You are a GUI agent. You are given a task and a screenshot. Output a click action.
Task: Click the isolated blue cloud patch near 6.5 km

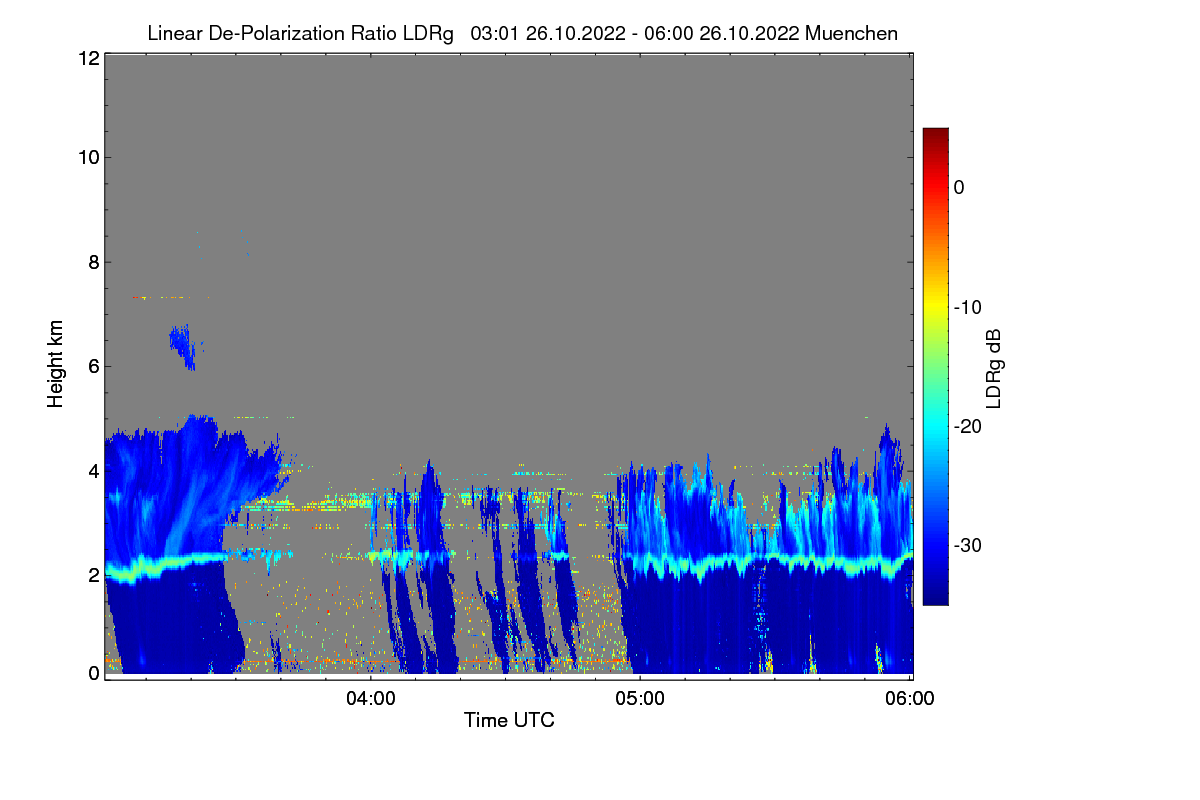tap(183, 347)
